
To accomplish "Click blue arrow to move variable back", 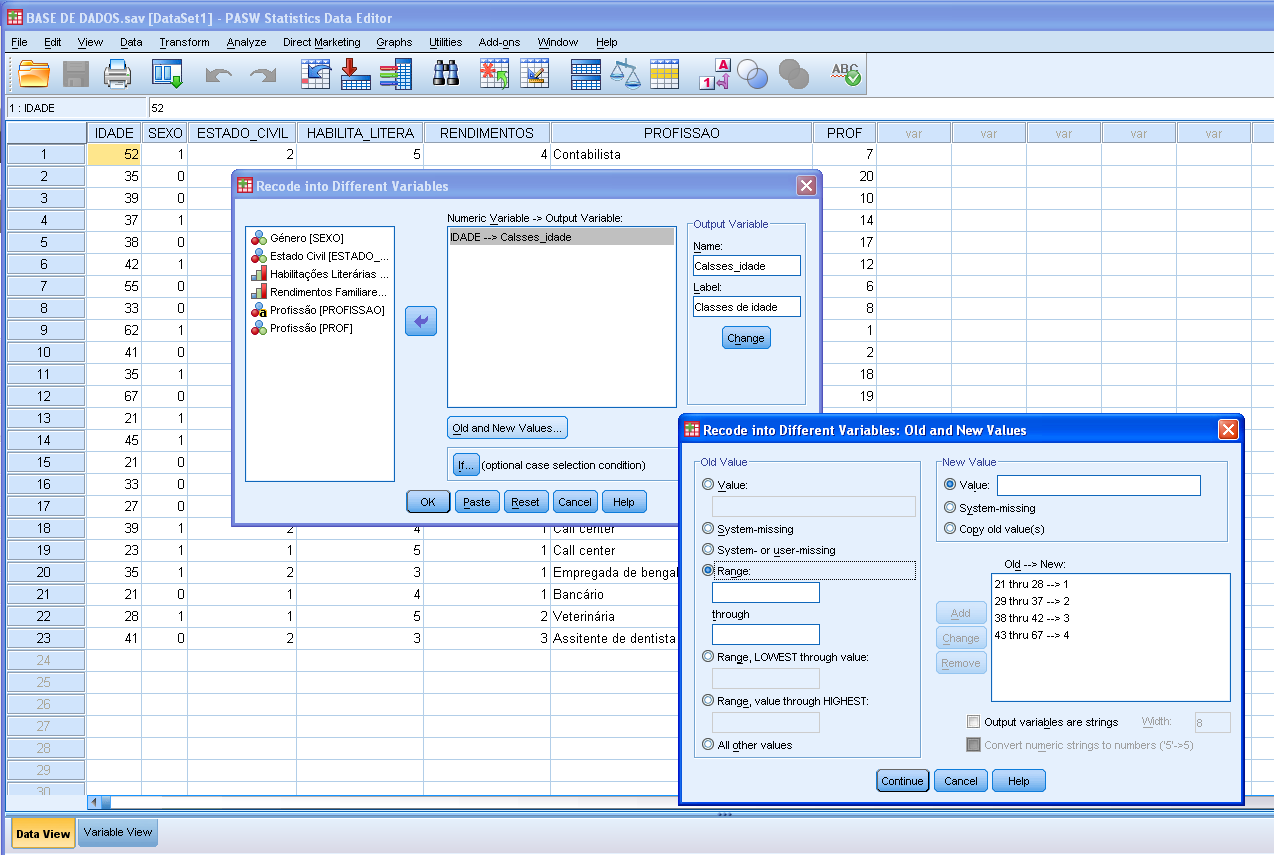I will pos(421,321).
